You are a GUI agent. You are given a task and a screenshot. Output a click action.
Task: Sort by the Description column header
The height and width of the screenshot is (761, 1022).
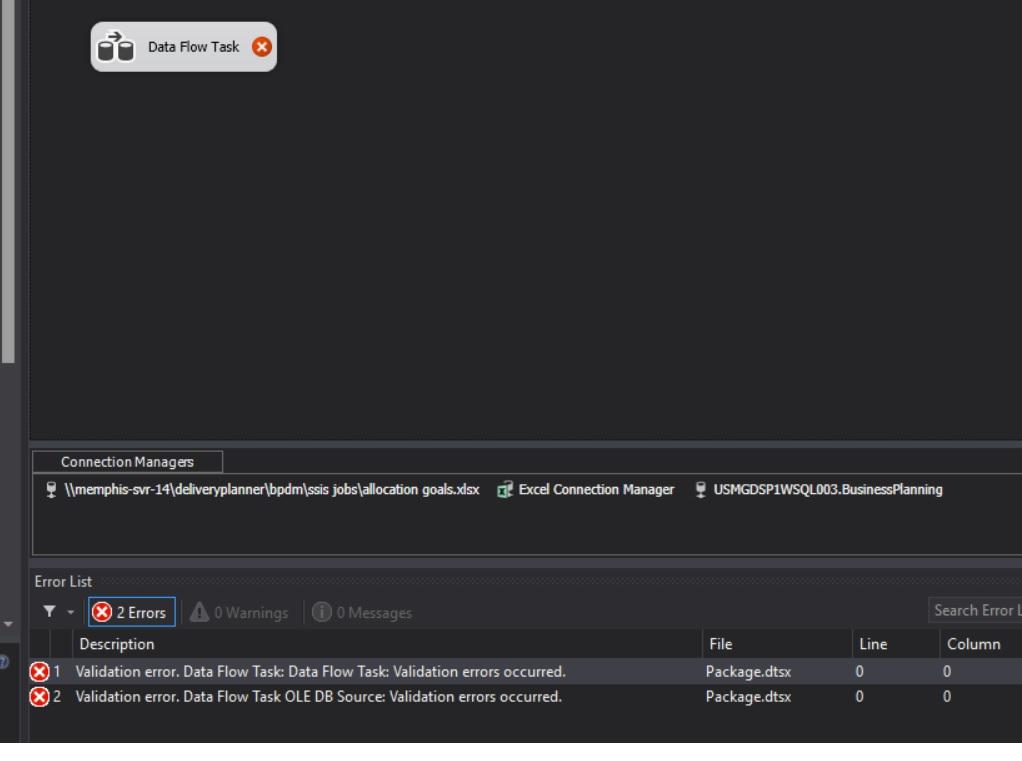click(387, 644)
